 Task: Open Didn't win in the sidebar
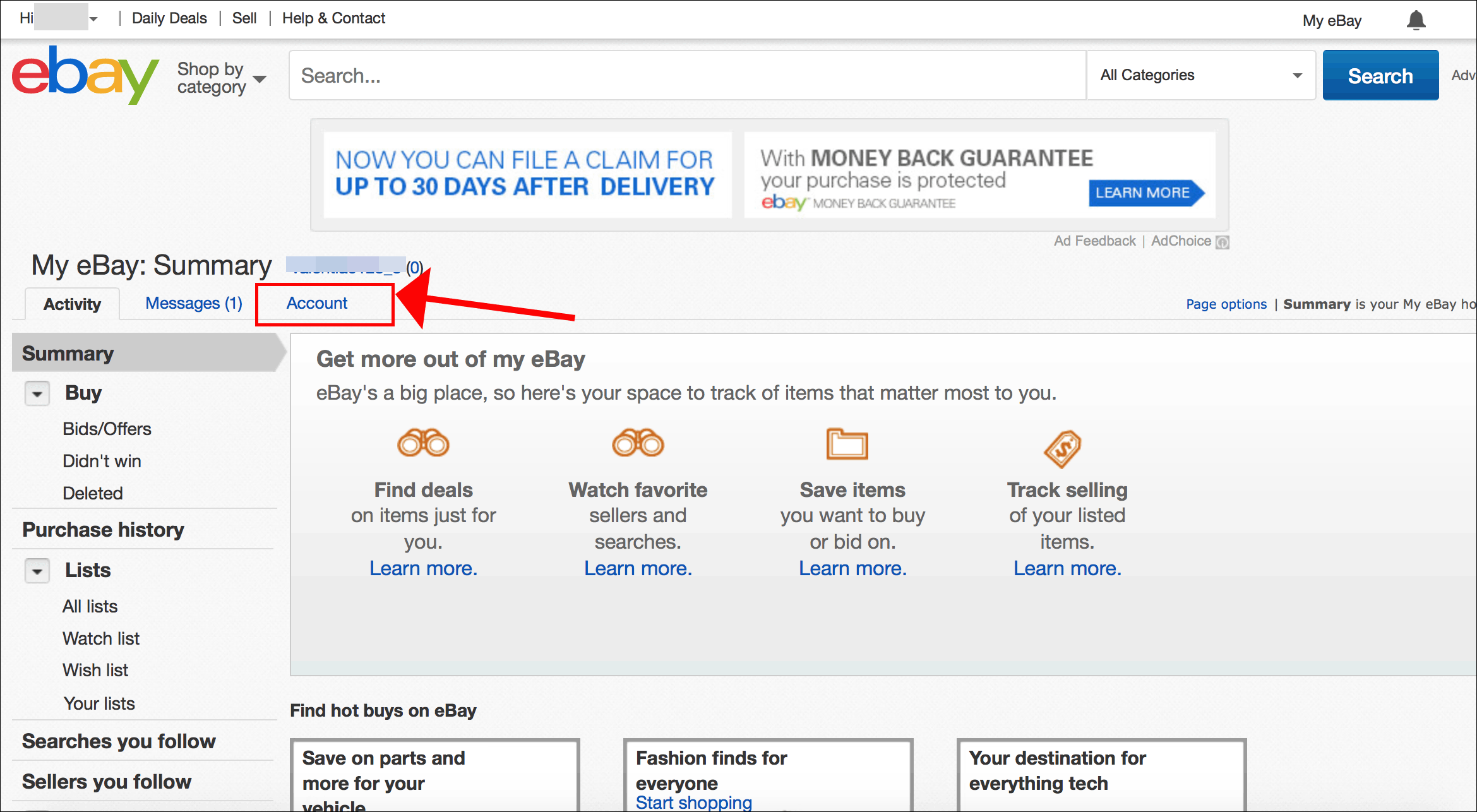pos(102,461)
